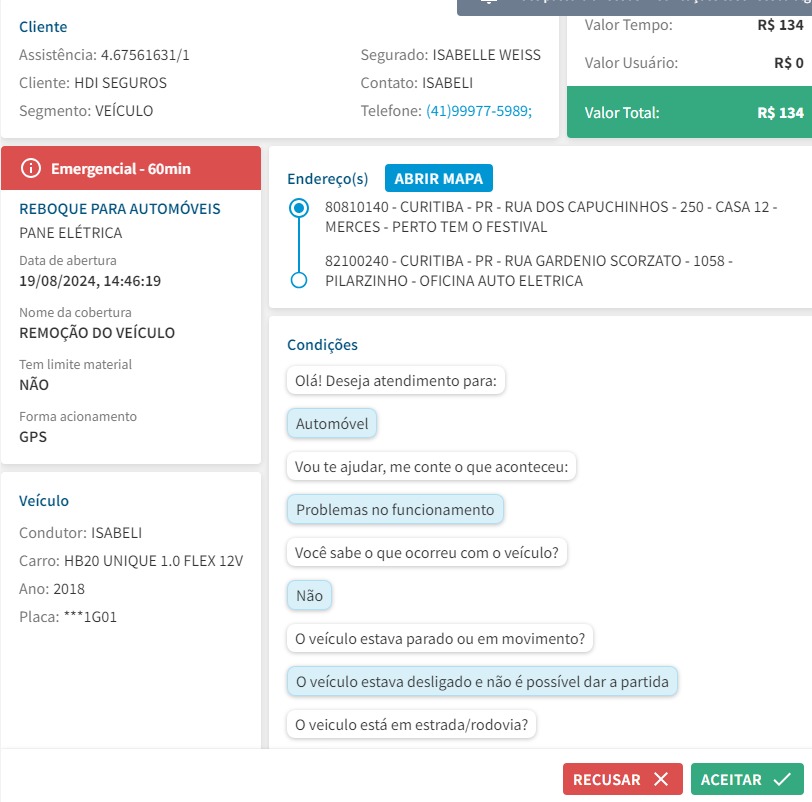
Task: Click the 'Condições' section heading
Action: coord(322,345)
